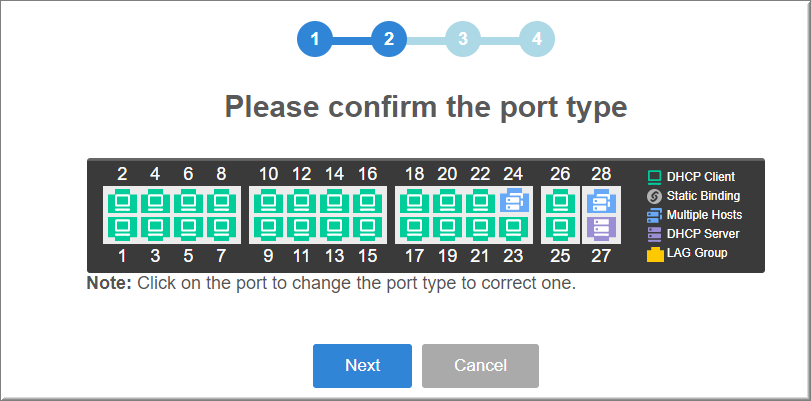Image resolution: width=811 pixels, height=401 pixels.
Task: Select wizard step 3 circle
Action: (463, 39)
